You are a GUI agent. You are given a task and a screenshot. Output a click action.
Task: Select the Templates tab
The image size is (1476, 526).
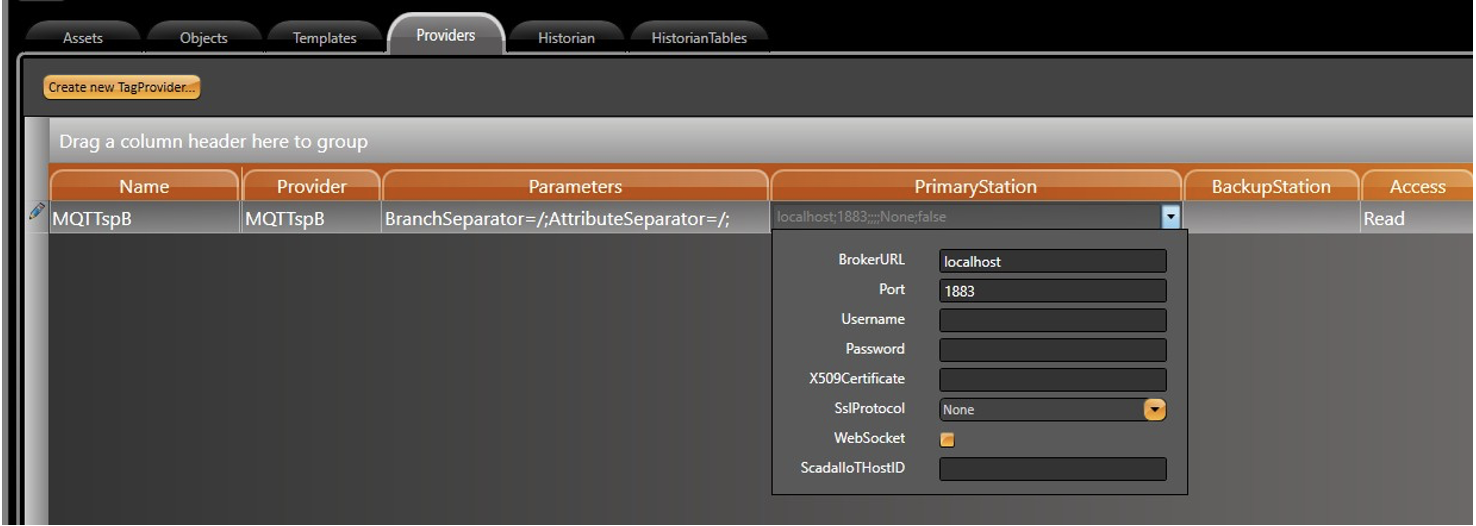(324, 38)
